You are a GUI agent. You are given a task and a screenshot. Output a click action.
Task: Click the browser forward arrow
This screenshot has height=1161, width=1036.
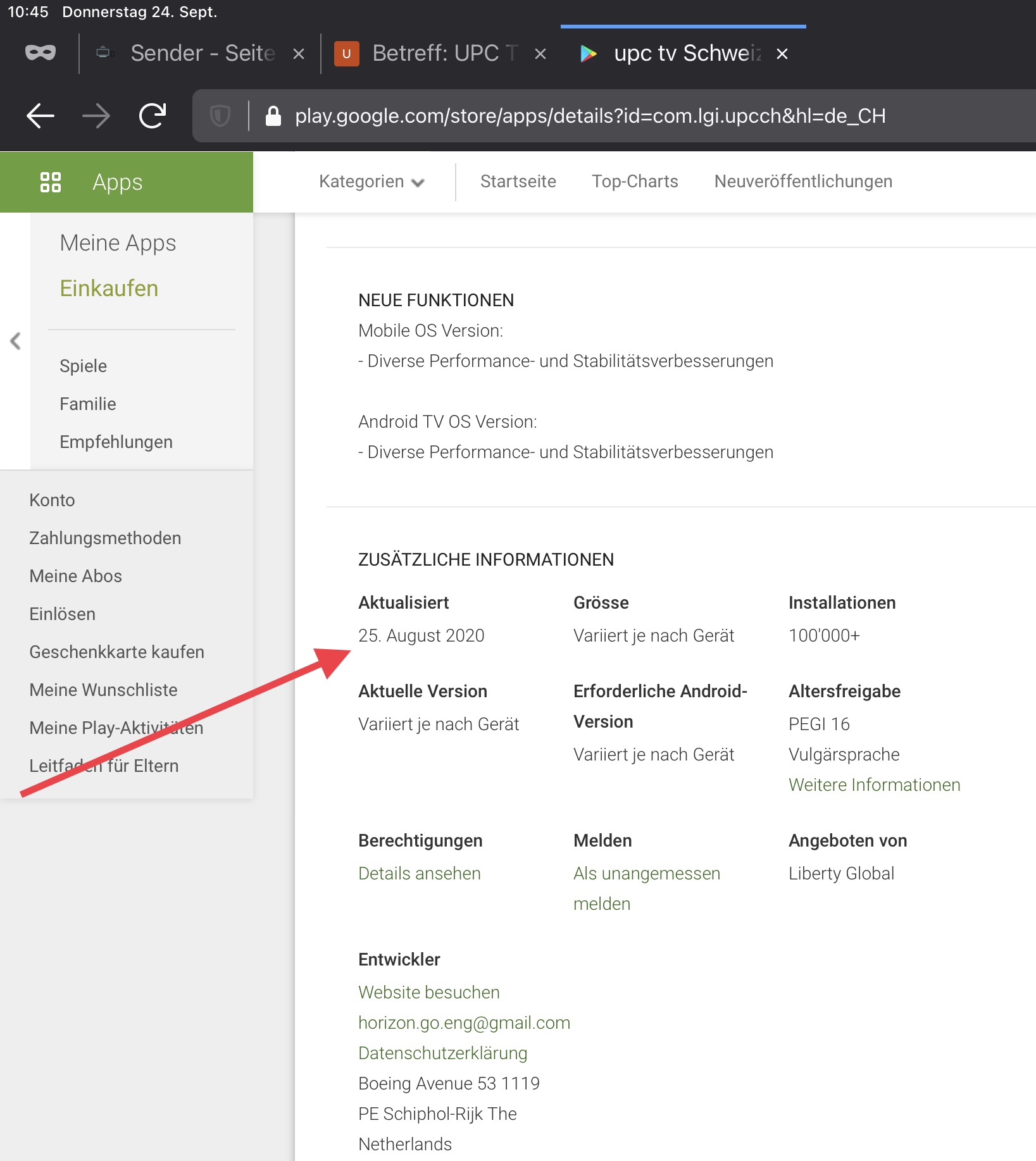96,116
